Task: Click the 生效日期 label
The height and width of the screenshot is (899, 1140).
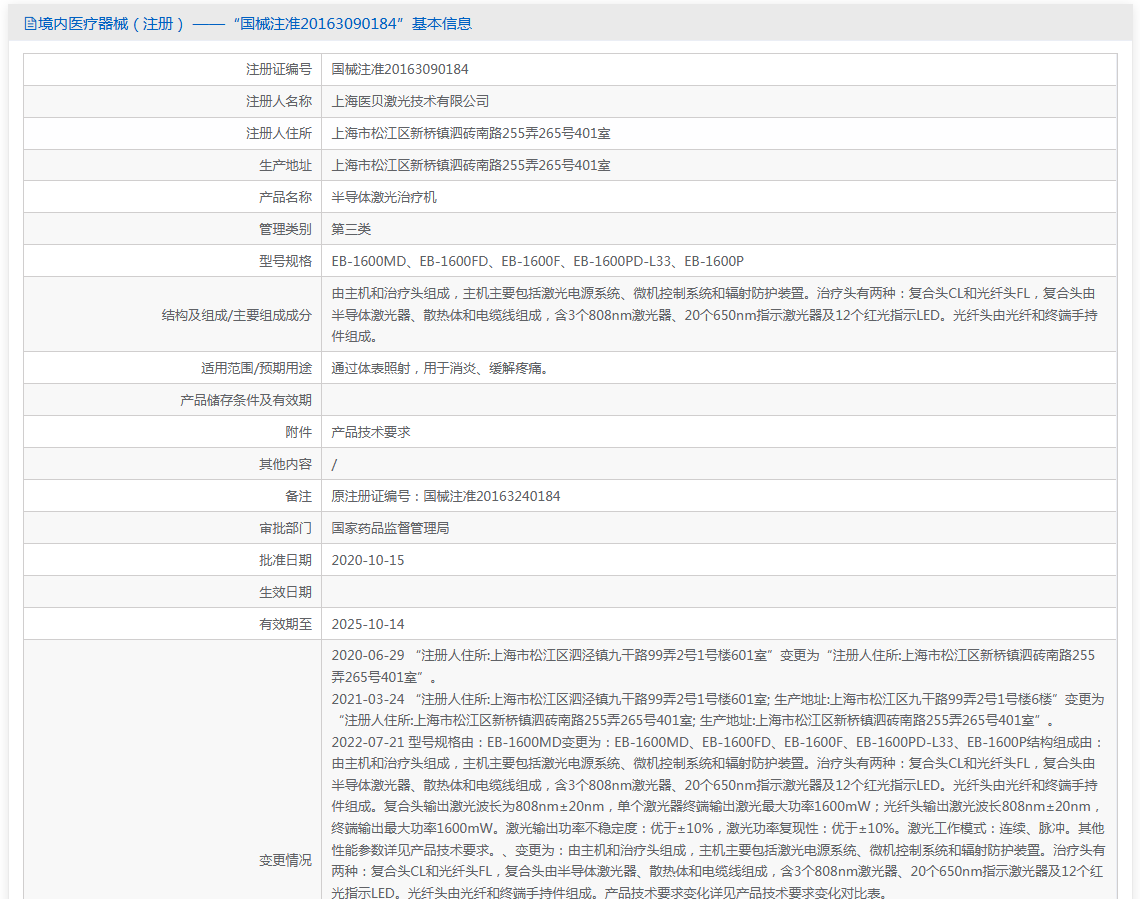Action: (x=285, y=592)
